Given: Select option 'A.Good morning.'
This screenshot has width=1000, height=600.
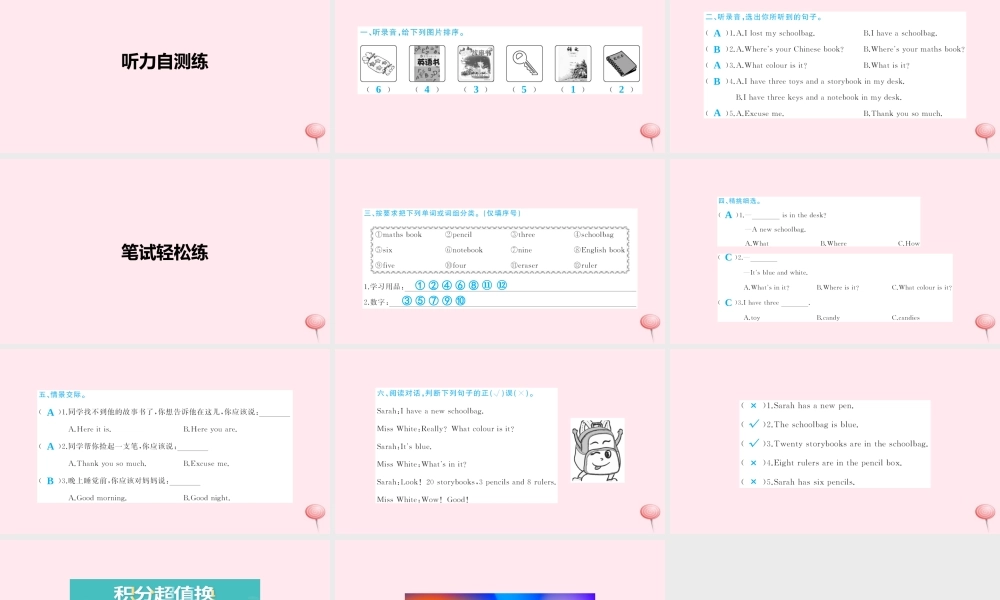Looking at the screenshot, I should 98,498.
